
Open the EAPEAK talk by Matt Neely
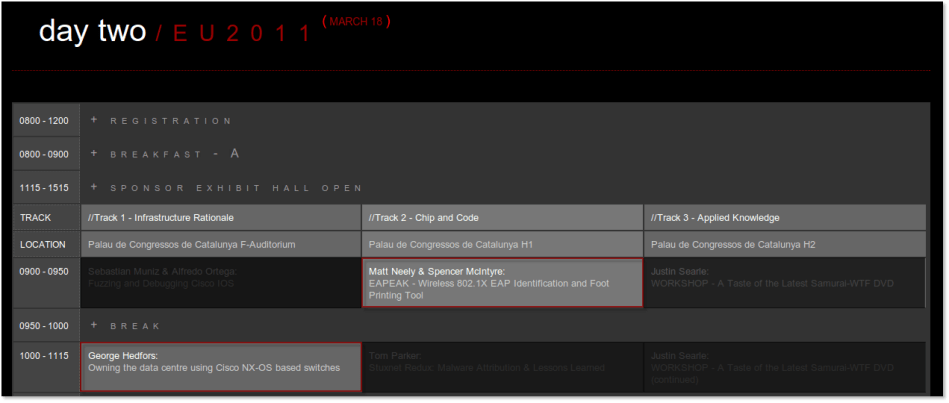point(501,283)
